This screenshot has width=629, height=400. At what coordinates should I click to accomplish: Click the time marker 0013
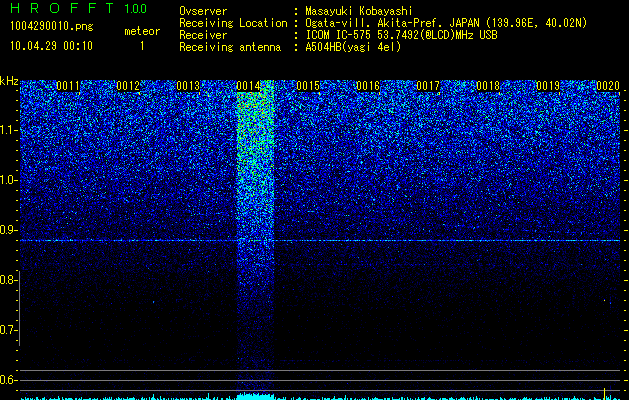coord(188,86)
